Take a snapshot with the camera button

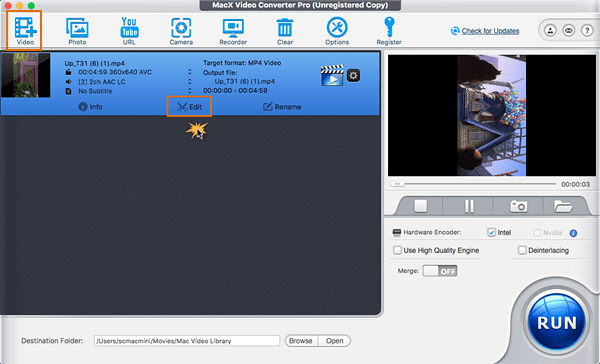(518, 206)
